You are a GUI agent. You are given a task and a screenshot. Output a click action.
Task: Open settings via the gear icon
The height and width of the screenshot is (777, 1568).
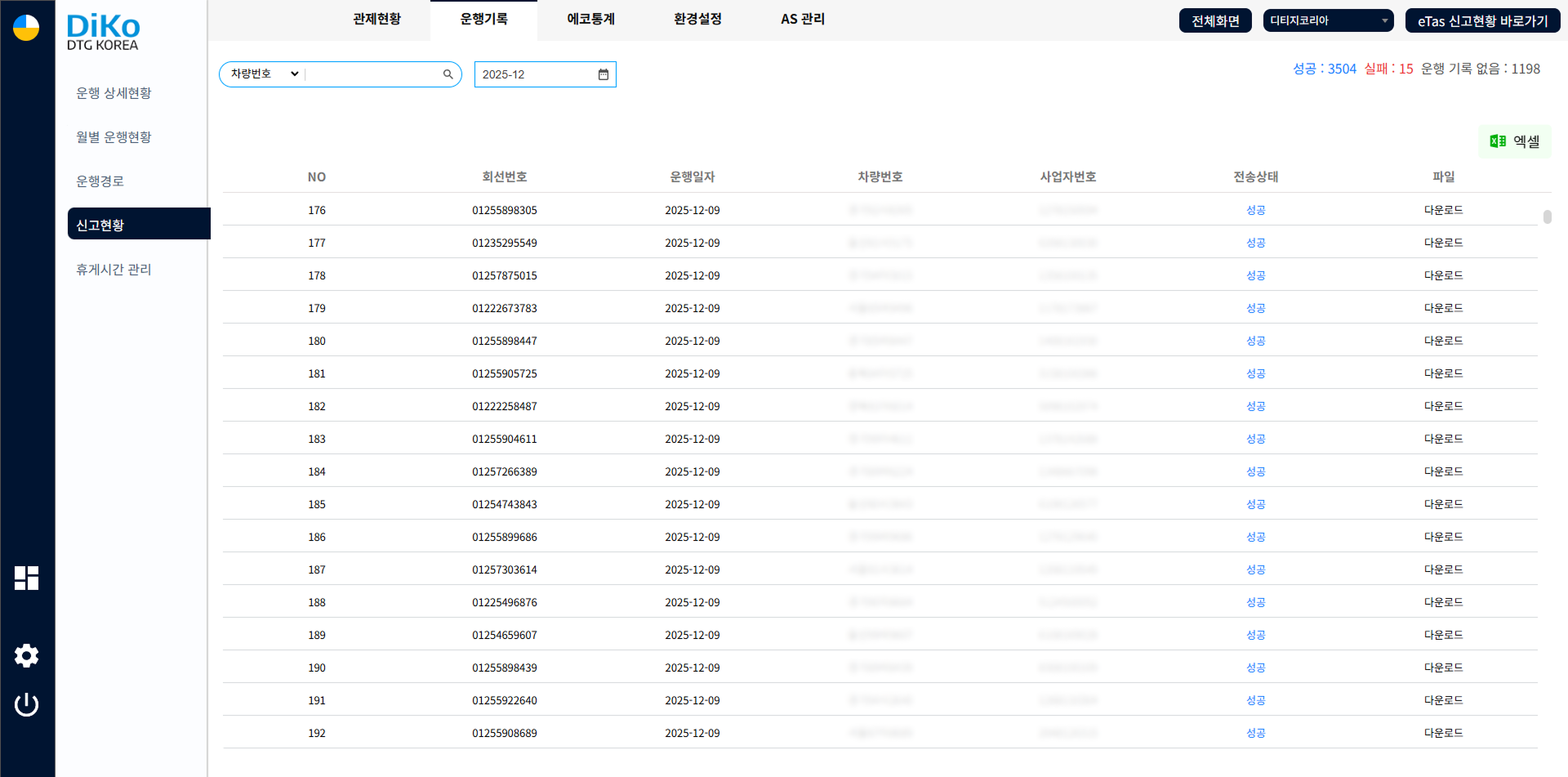(x=26, y=655)
